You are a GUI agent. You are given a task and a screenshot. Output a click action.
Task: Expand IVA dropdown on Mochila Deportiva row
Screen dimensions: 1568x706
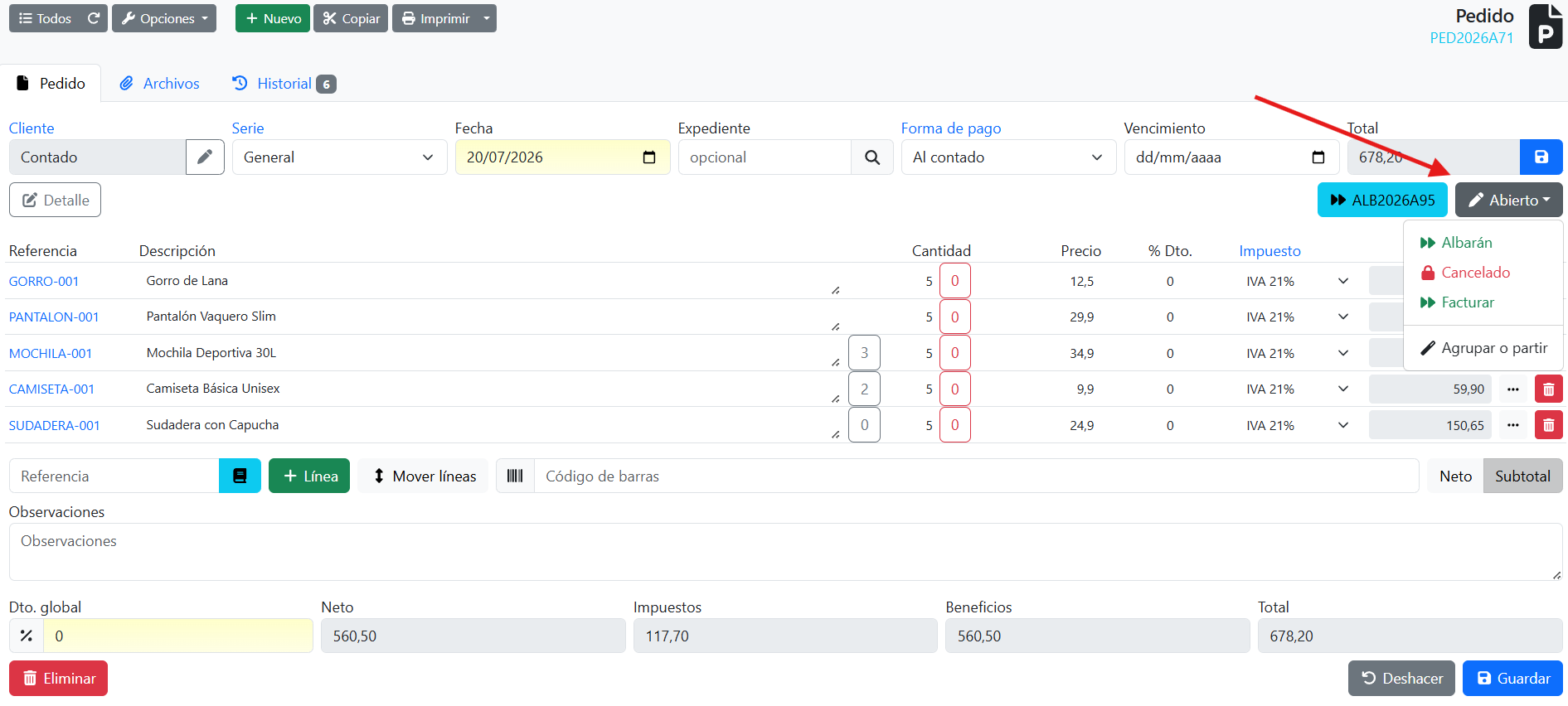pos(1343,353)
